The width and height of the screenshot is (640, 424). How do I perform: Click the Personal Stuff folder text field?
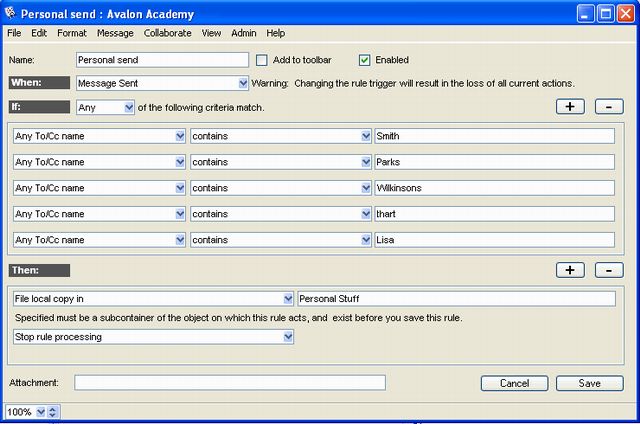(x=456, y=298)
